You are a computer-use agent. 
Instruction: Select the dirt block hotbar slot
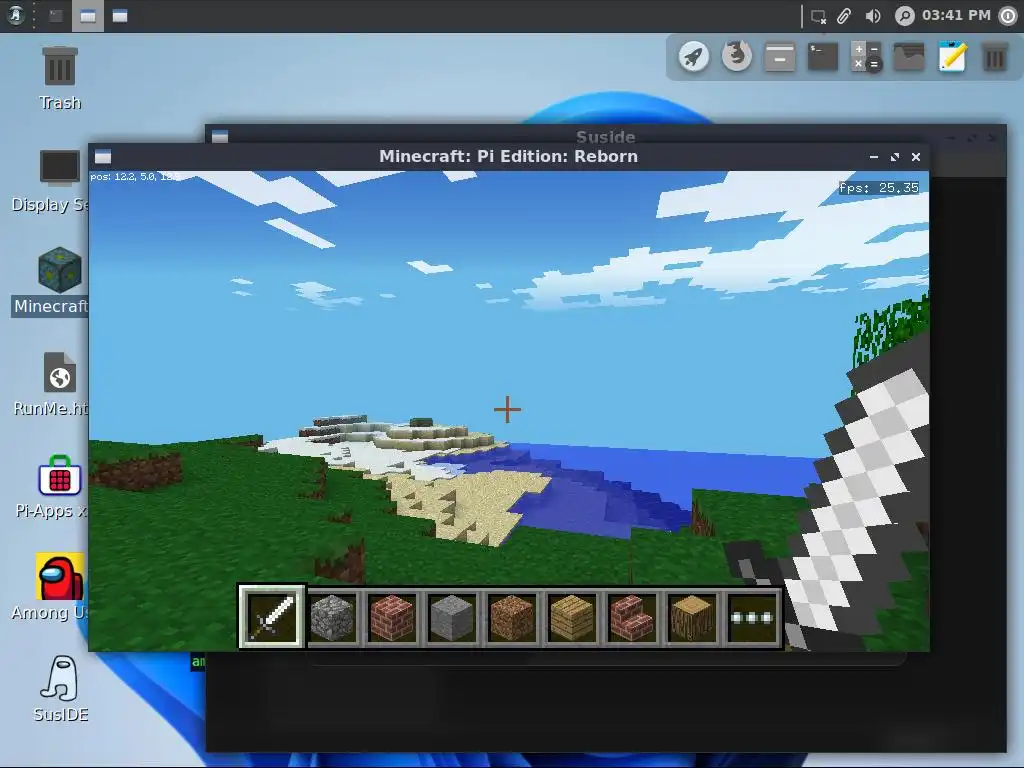coord(512,617)
